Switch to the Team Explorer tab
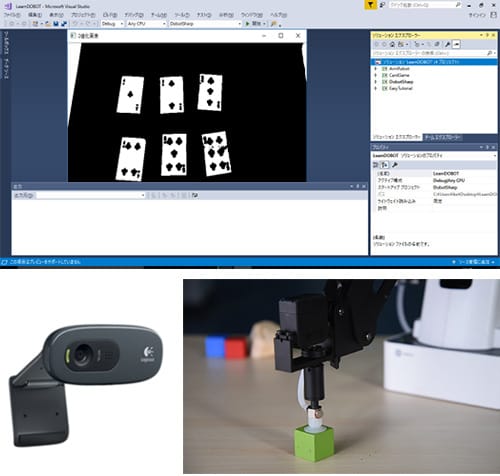Viewport: 500px width, 476px height. tap(443, 137)
